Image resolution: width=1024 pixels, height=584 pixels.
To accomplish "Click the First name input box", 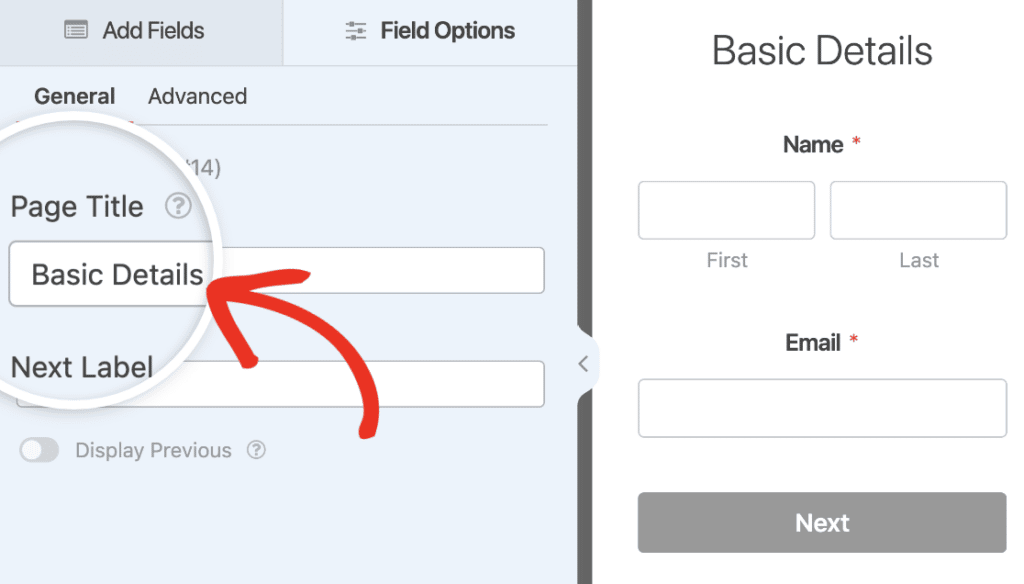I will [726, 210].
